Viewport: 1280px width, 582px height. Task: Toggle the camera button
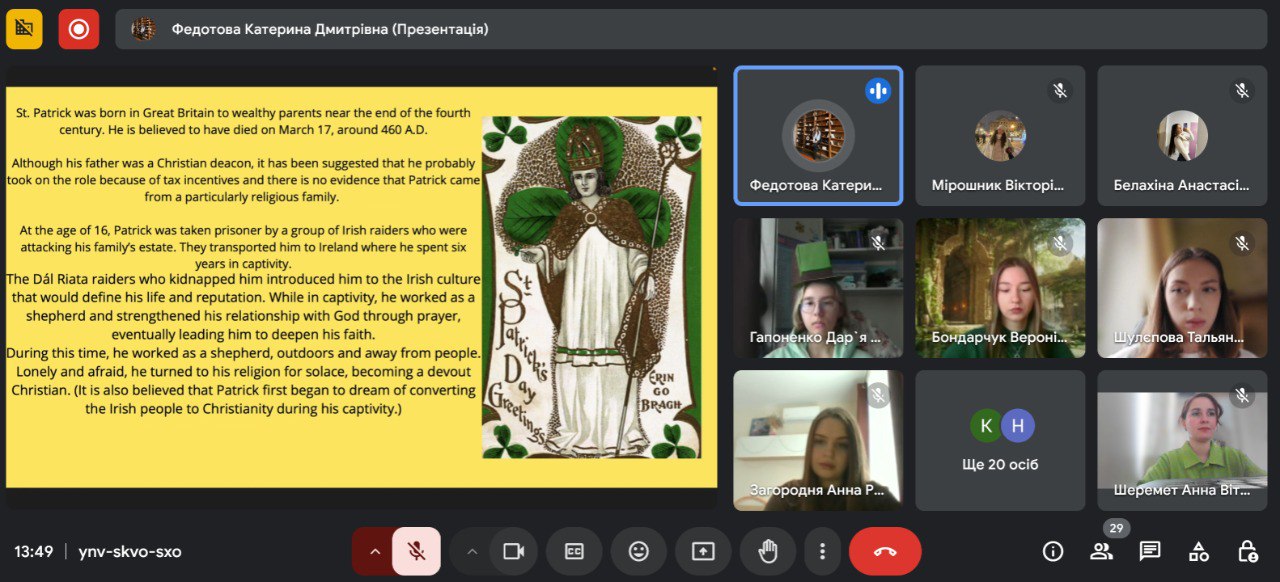[514, 551]
